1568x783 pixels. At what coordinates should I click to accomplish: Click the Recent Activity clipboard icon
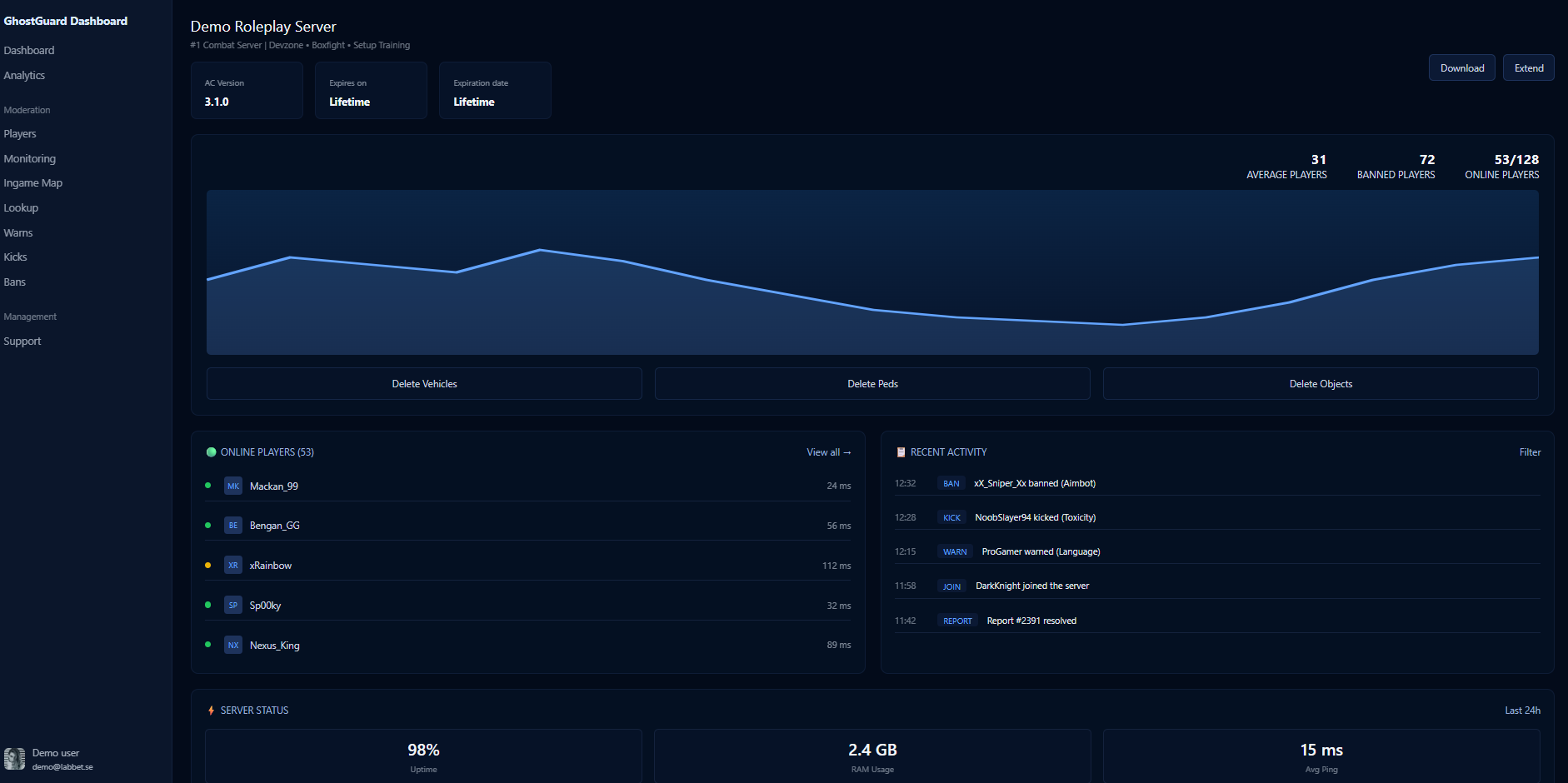pyautogui.click(x=901, y=452)
